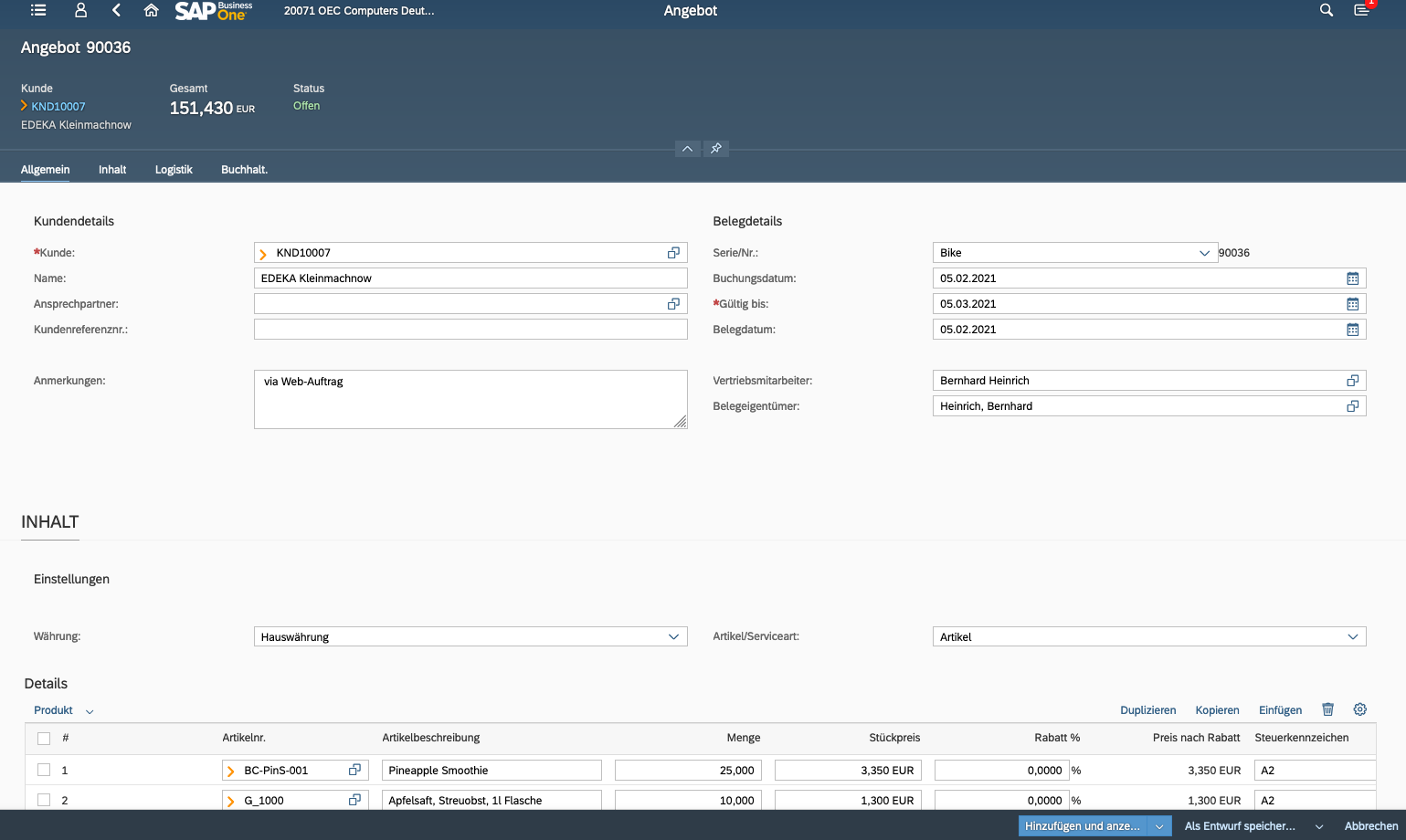Open notifications icon with red badge

point(1361,11)
